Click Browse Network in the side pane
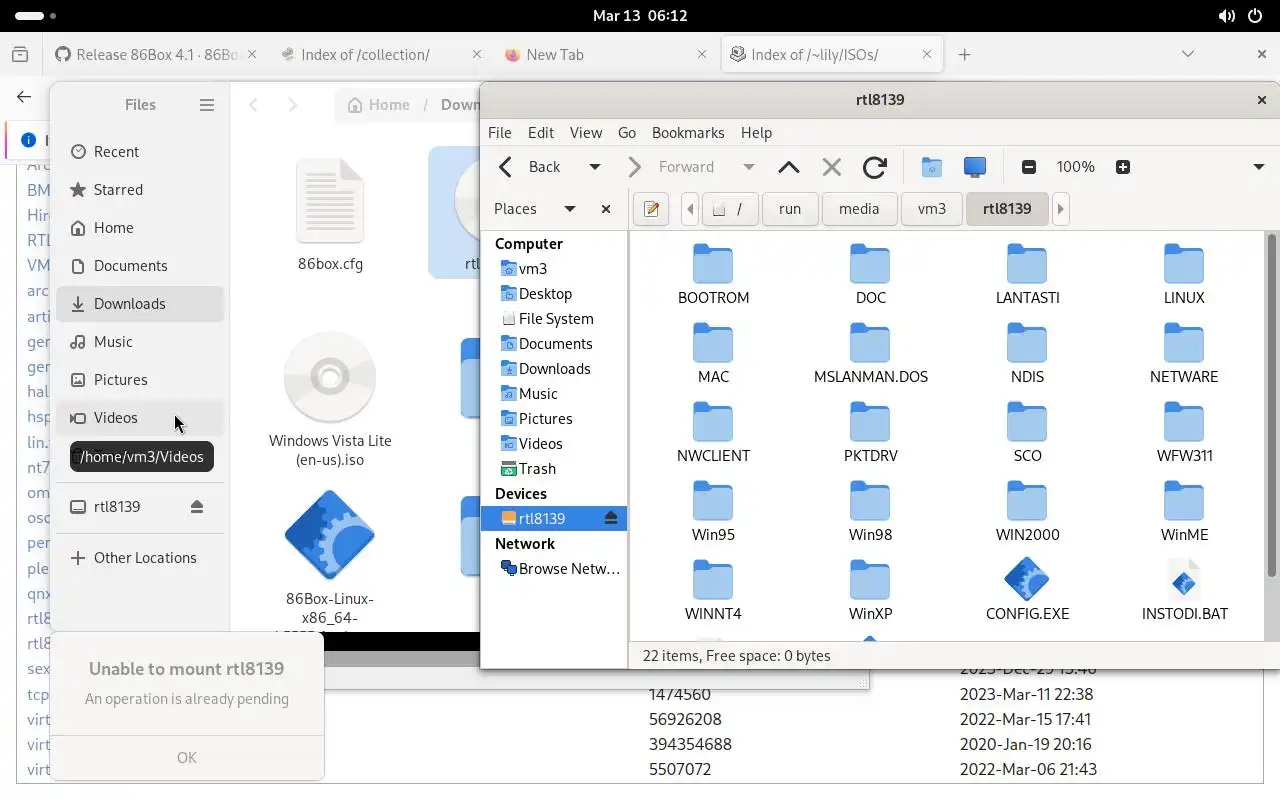 (x=554, y=569)
